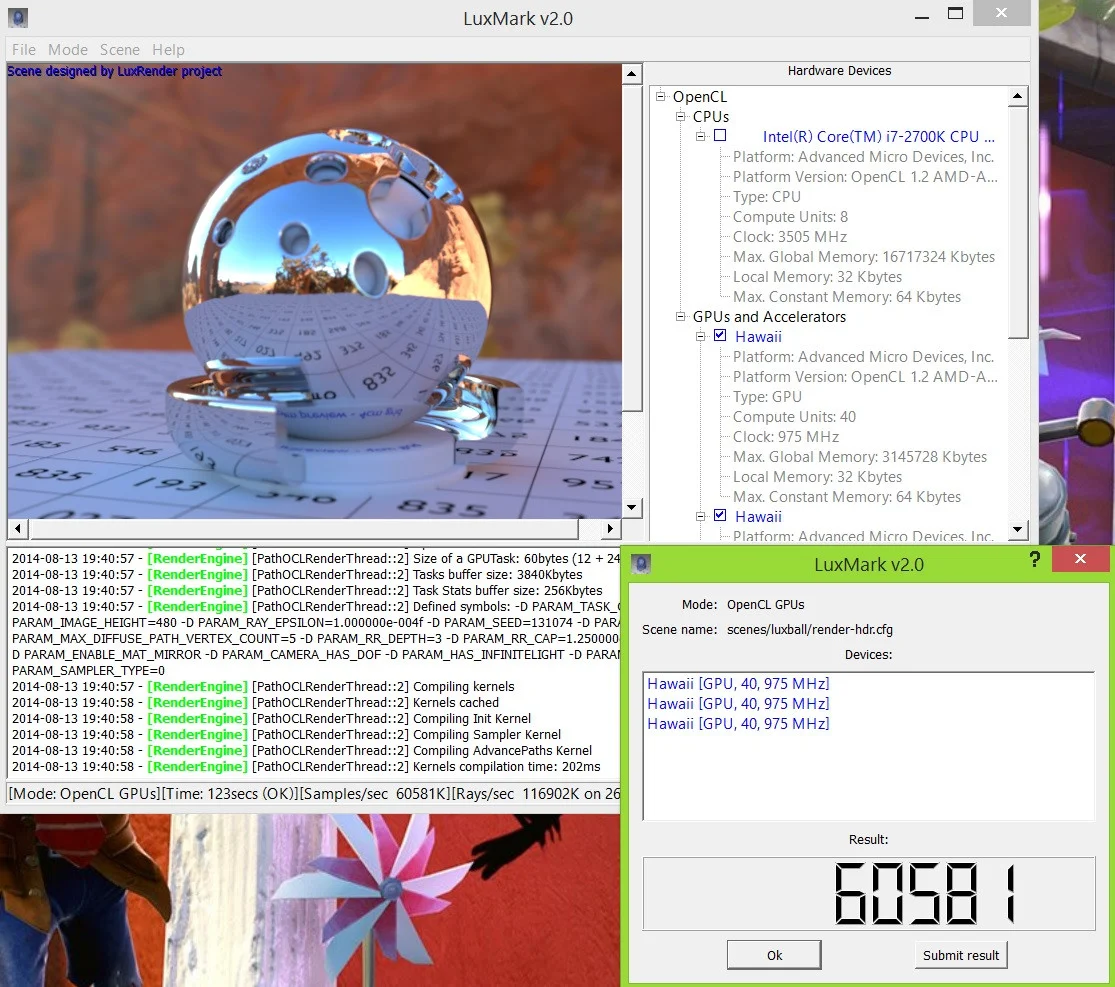Click the Ok button in the result dialog

pos(774,955)
